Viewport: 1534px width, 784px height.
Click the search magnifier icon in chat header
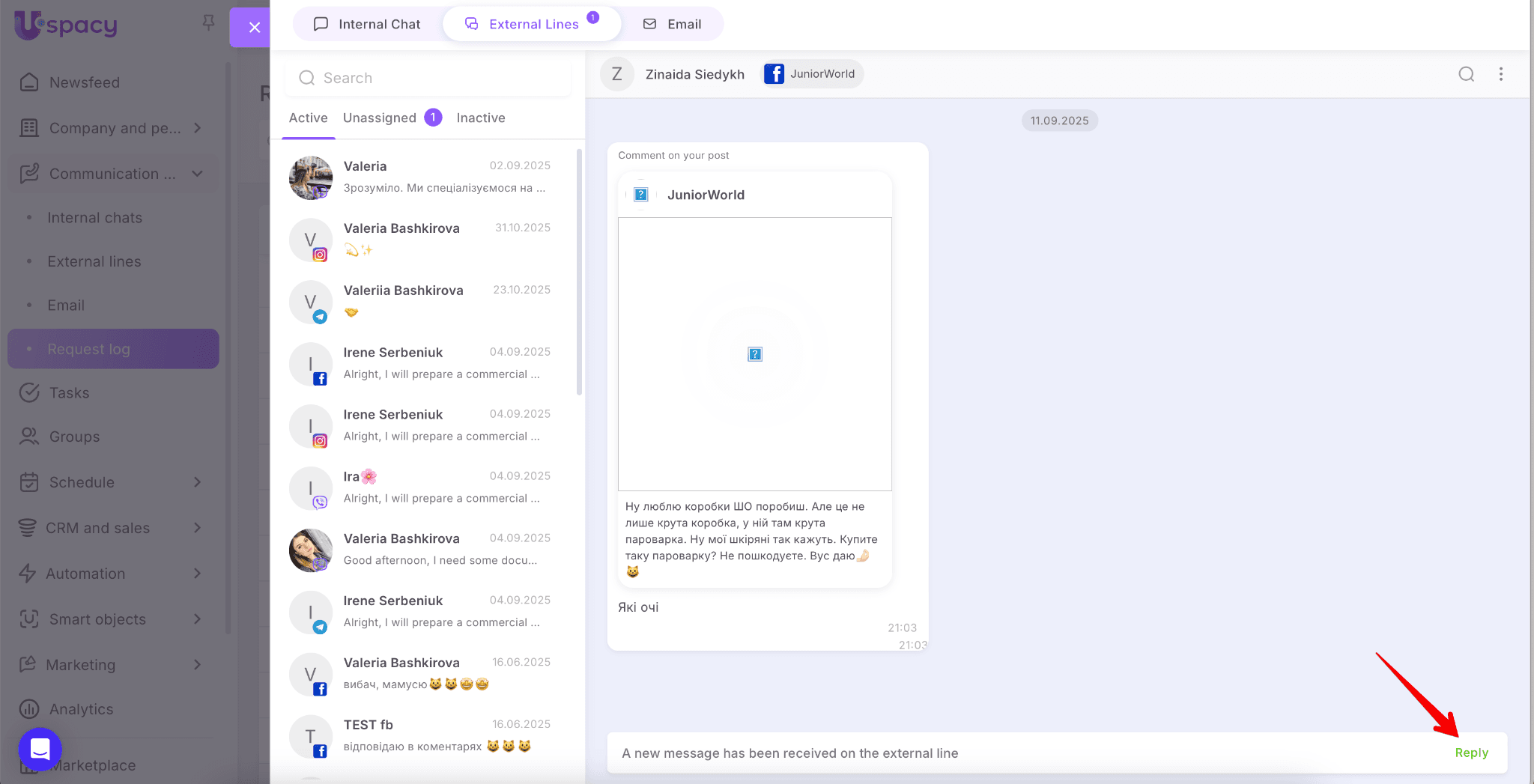click(1466, 74)
